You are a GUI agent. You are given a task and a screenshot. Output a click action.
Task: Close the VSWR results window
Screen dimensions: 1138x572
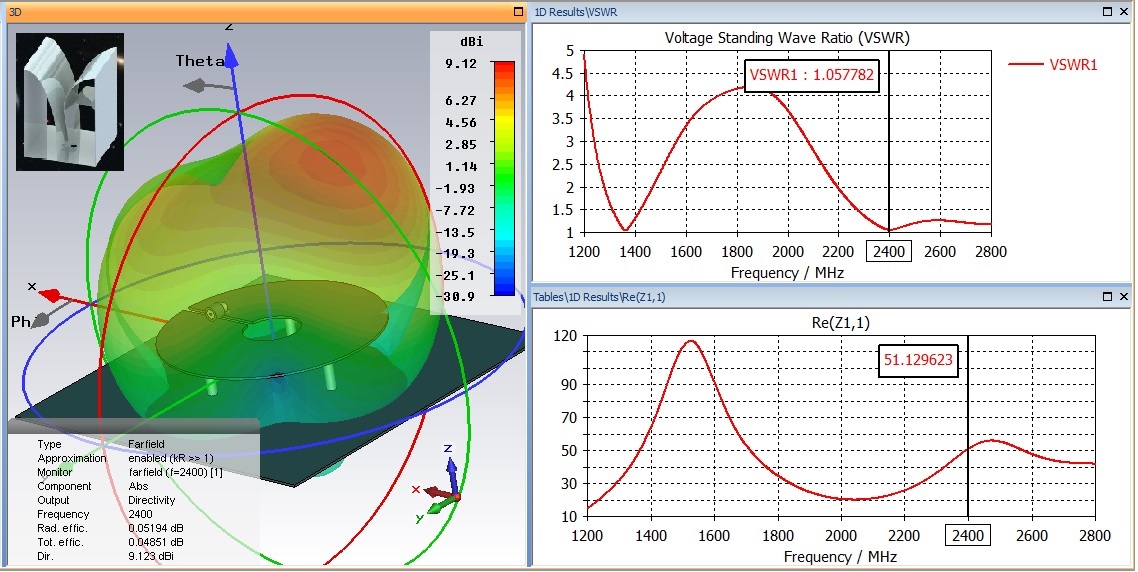[1123, 12]
